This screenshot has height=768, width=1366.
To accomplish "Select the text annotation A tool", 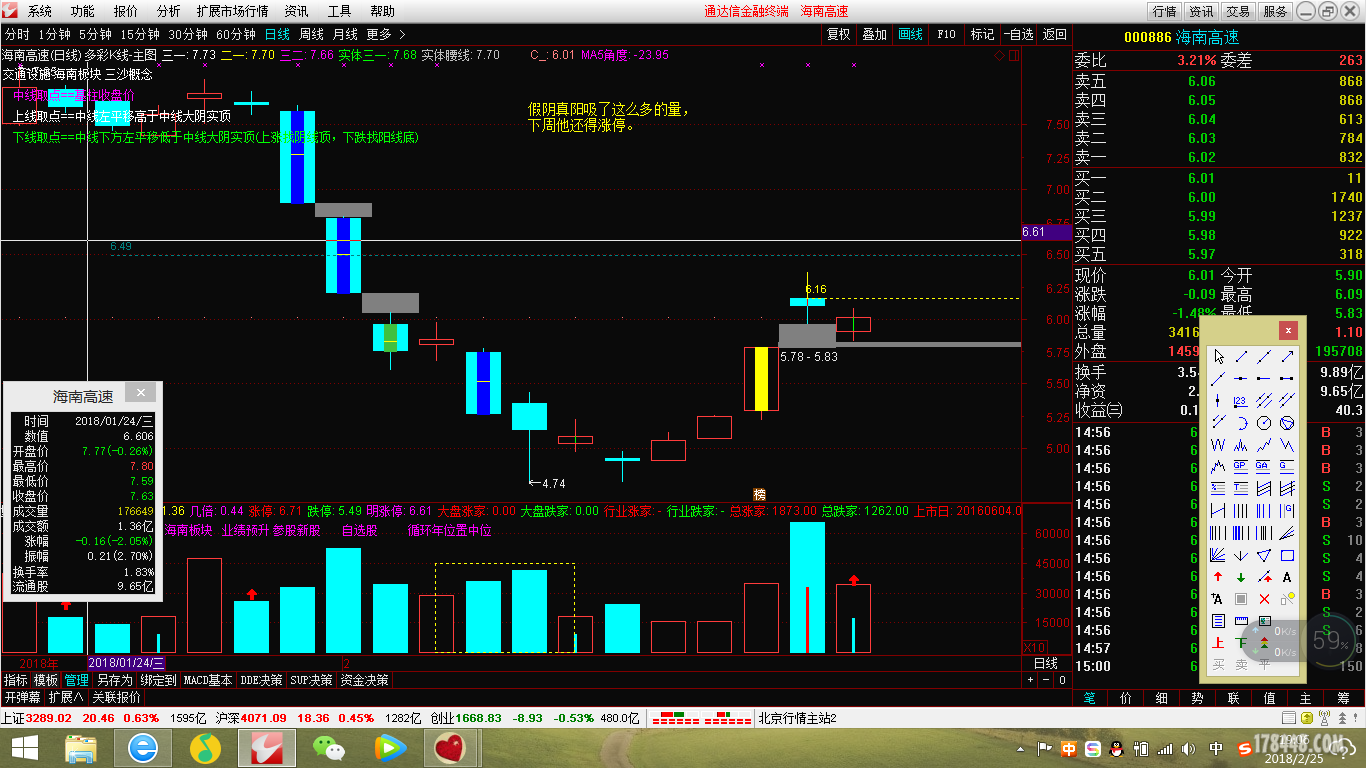I will [x=1287, y=577].
